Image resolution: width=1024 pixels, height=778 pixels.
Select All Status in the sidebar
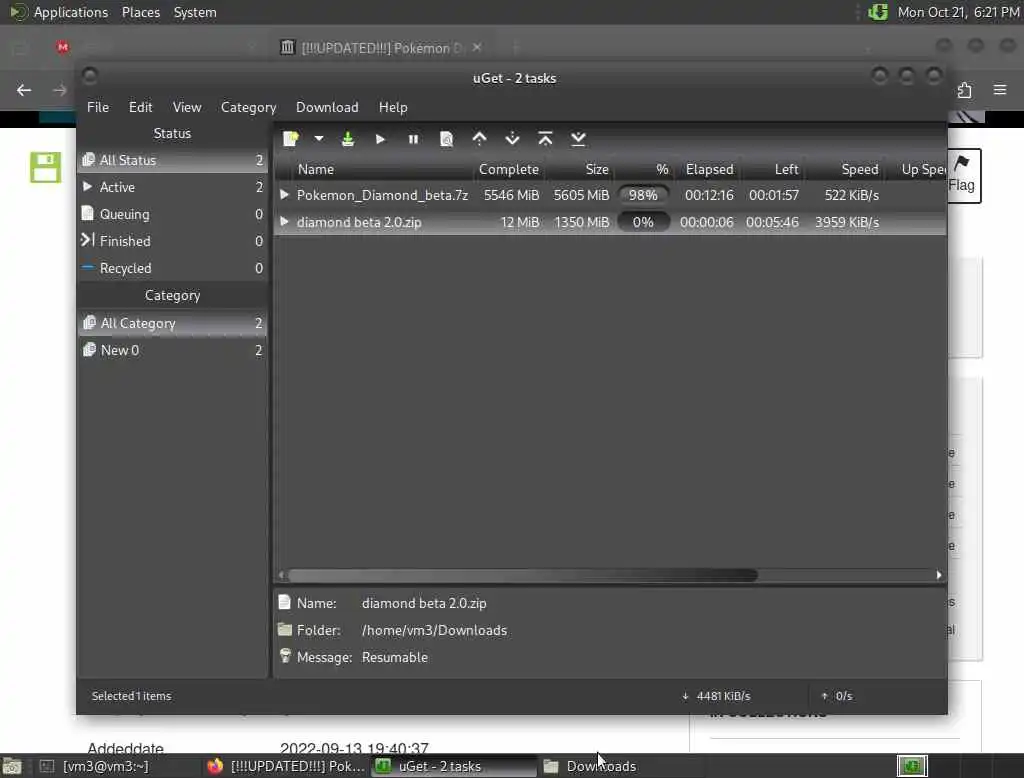point(172,160)
